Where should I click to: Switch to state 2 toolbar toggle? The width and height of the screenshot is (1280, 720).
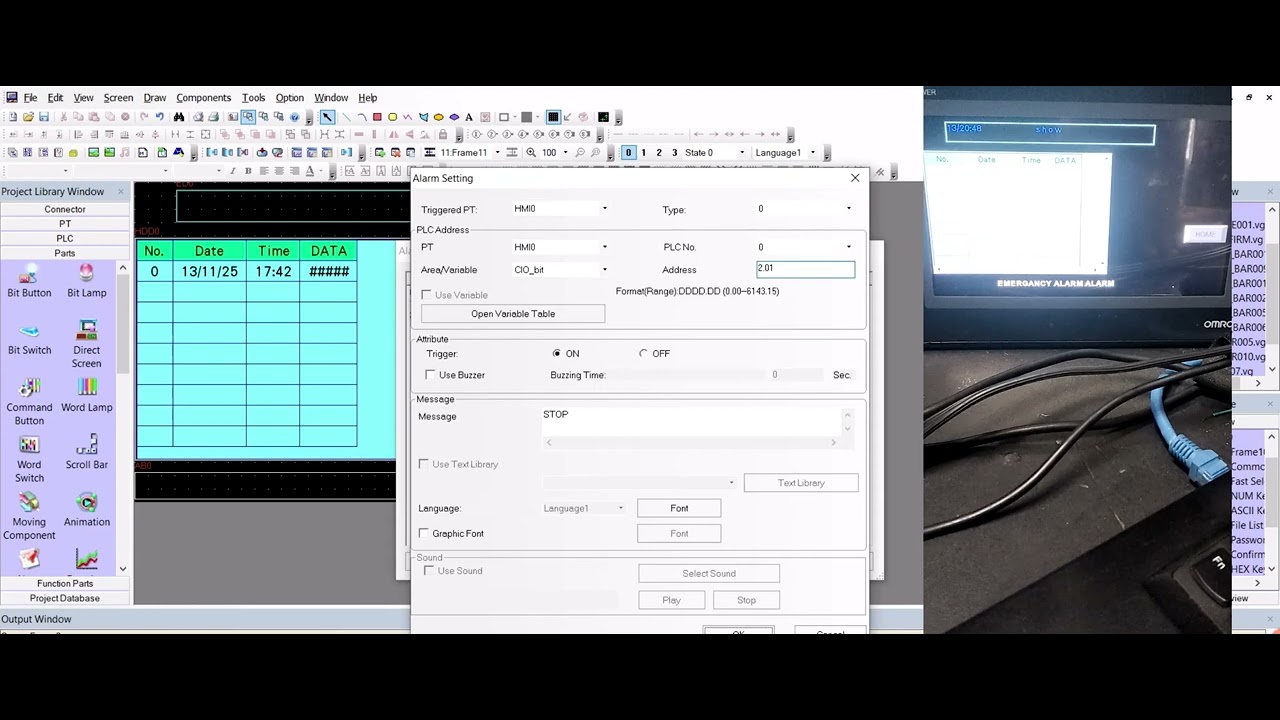(658, 153)
